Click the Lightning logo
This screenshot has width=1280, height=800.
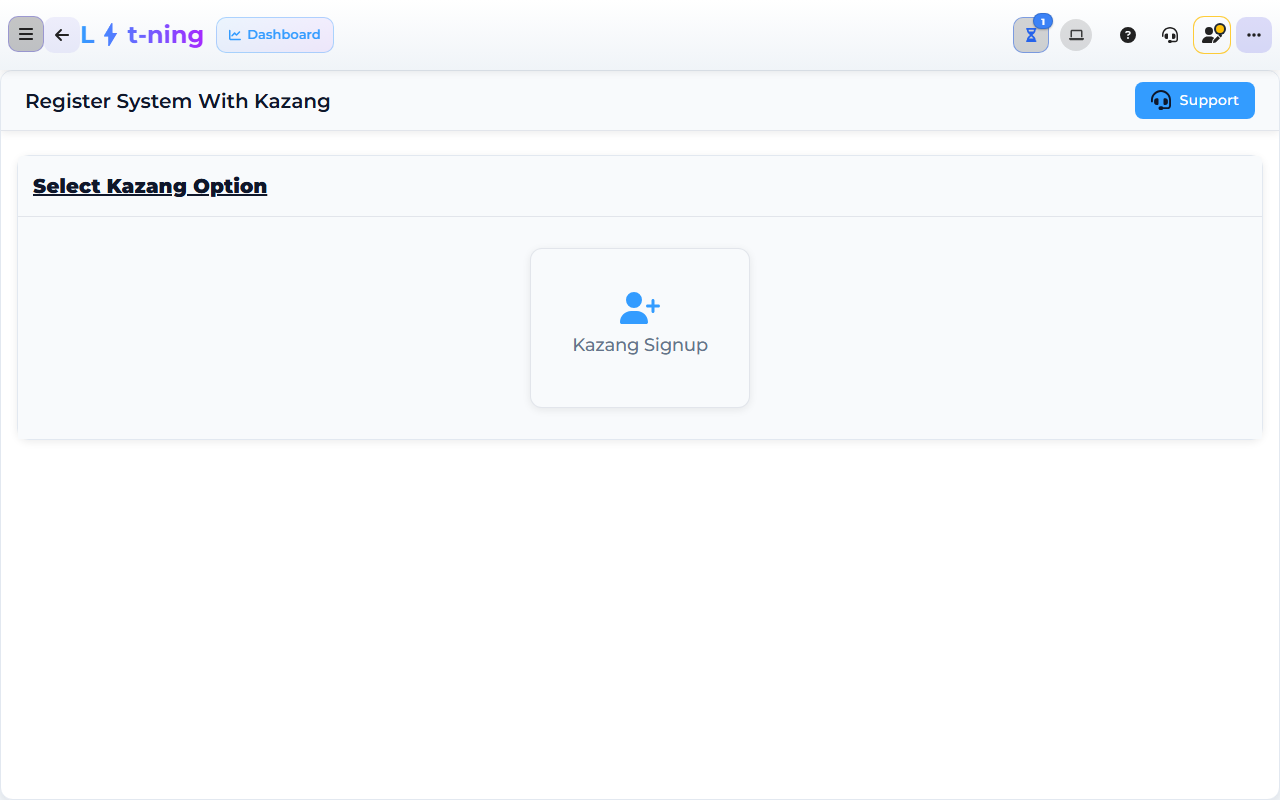coord(142,35)
